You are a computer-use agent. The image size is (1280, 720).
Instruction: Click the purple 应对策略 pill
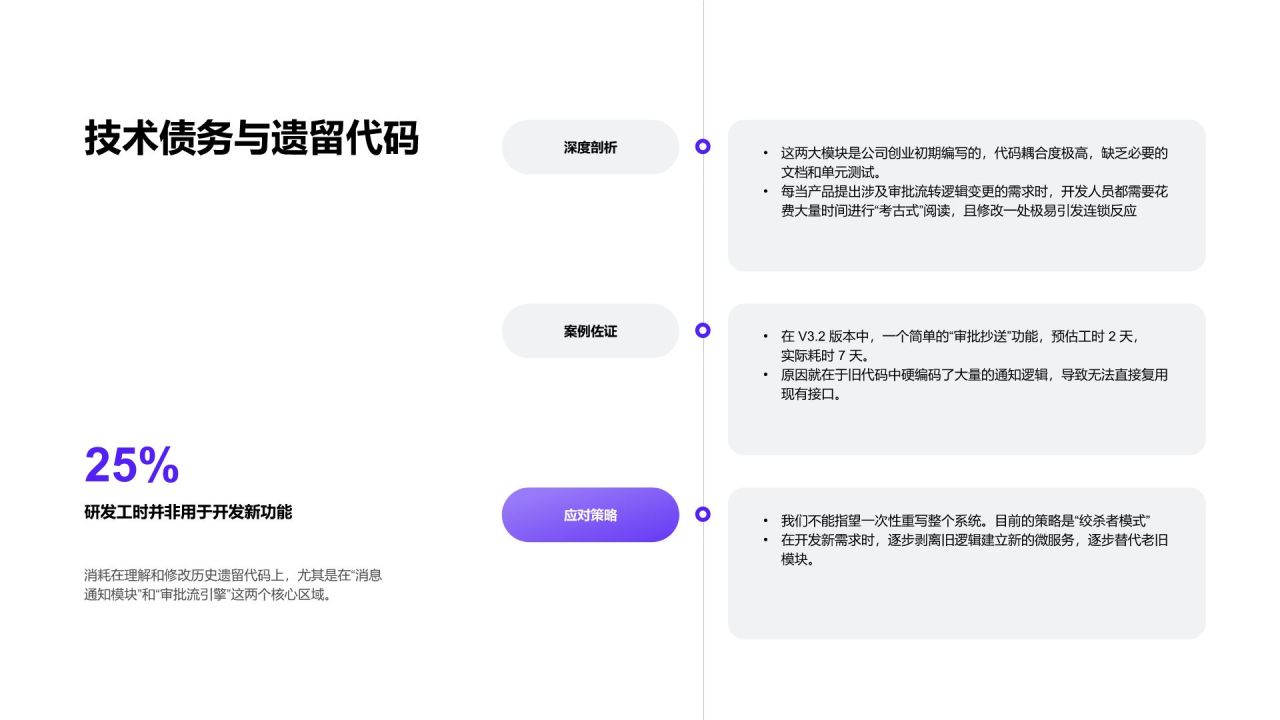[x=590, y=515]
